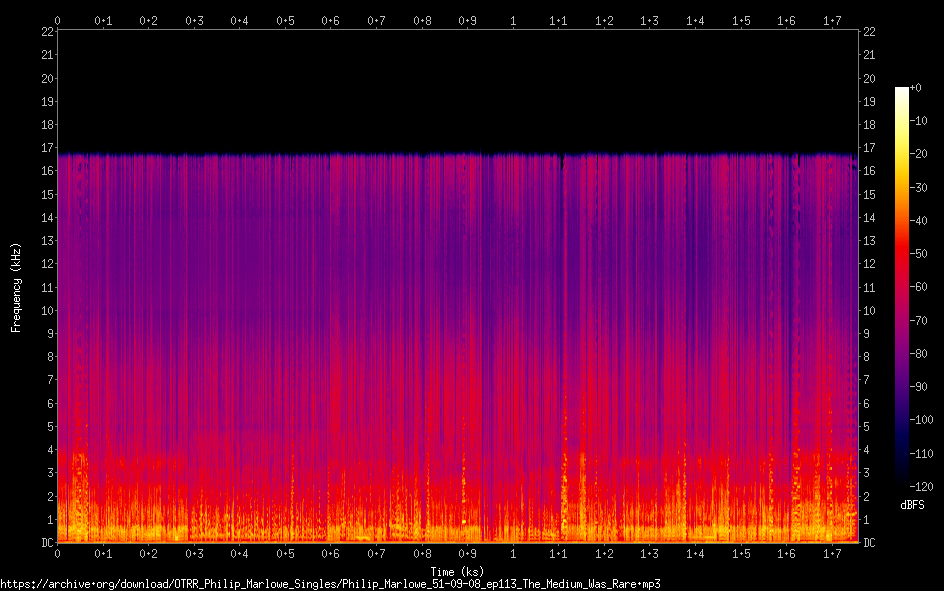Click the 17 kHz label on the right axis
944x591 pixels.
pyautogui.click(x=869, y=148)
